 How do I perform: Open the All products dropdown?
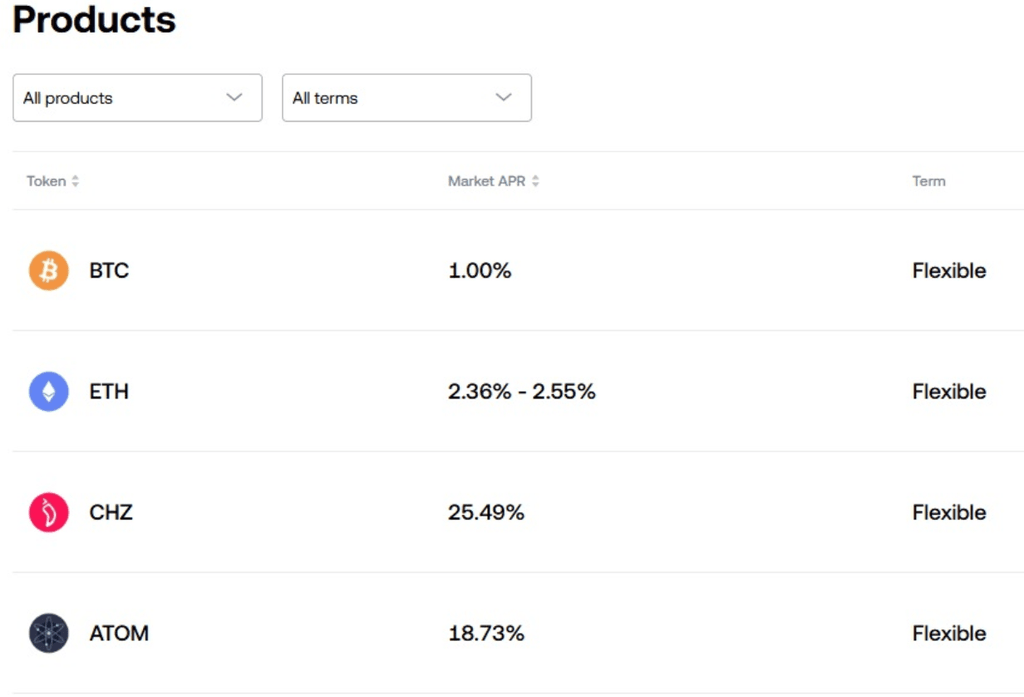pos(137,98)
